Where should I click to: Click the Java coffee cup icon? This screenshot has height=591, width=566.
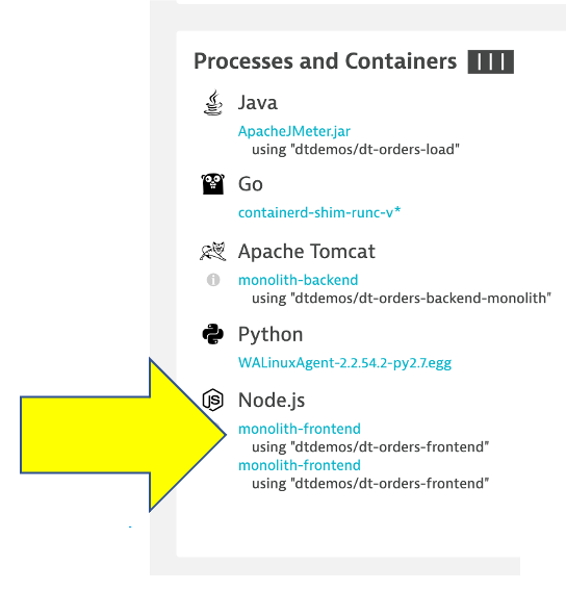[x=213, y=103]
